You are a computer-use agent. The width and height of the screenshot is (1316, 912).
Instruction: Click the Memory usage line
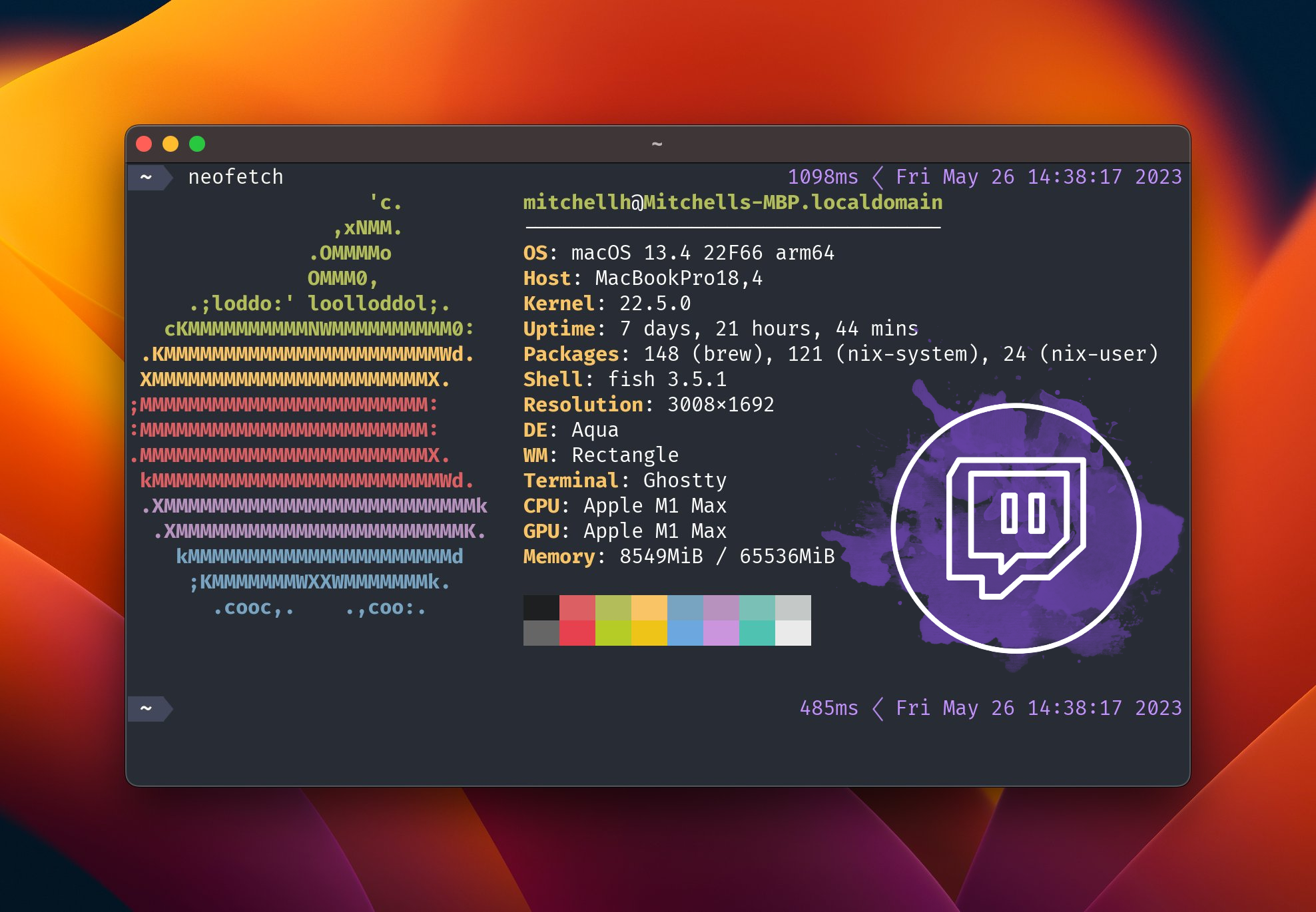pos(679,557)
